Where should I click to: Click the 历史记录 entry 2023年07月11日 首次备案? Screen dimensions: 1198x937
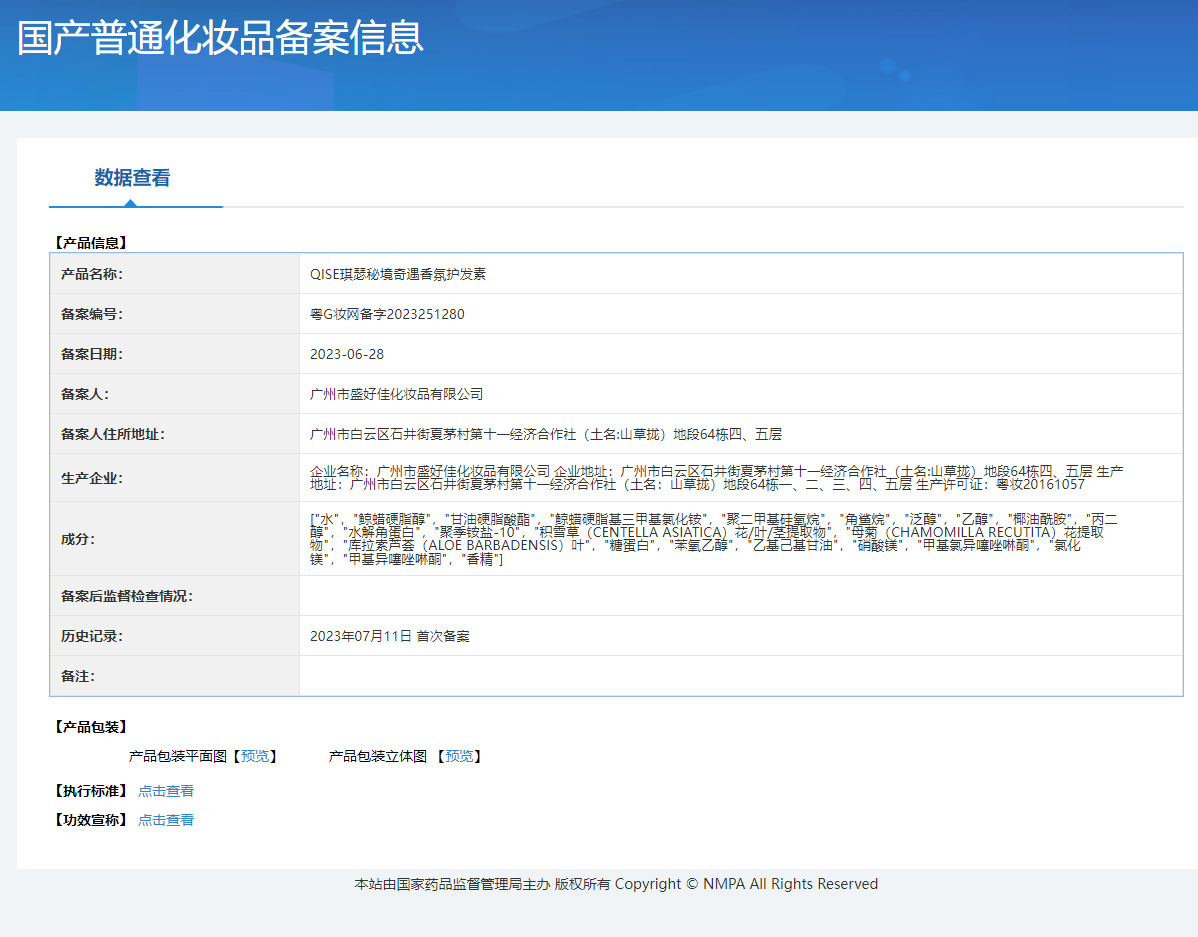point(389,636)
